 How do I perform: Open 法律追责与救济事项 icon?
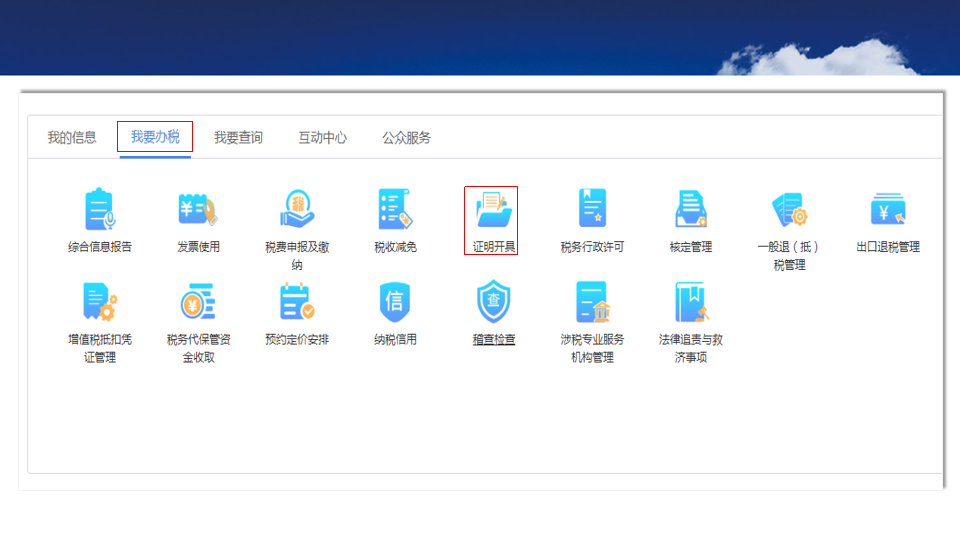coord(691,302)
